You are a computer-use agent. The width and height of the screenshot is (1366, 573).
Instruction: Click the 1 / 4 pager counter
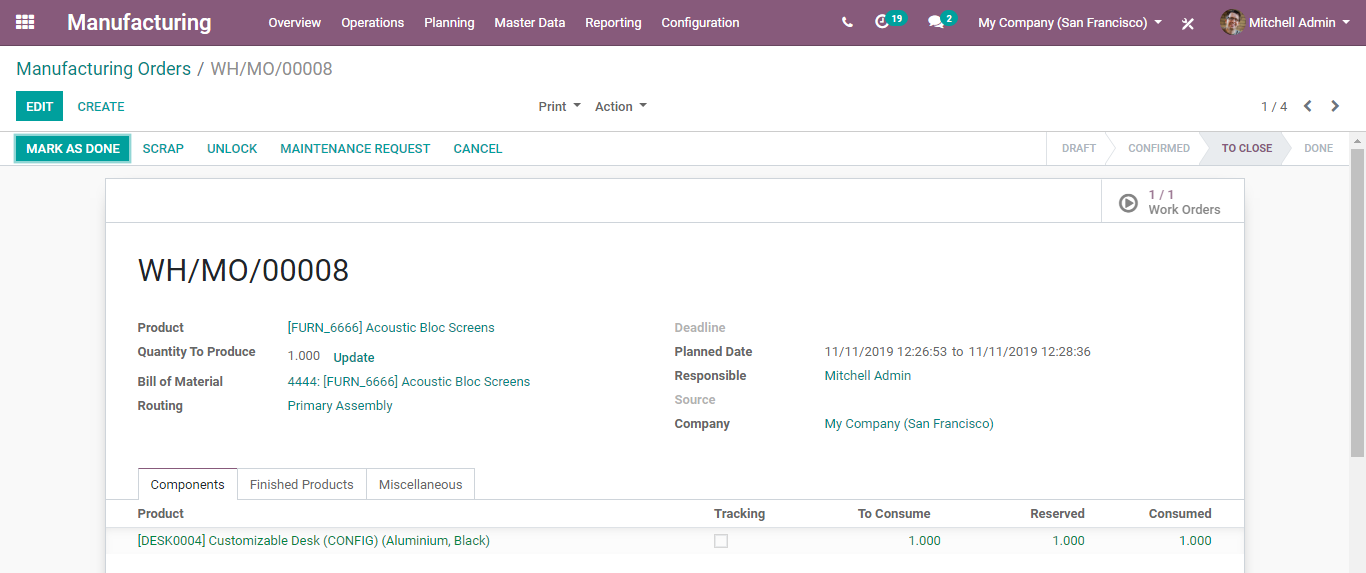(x=1274, y=106)
